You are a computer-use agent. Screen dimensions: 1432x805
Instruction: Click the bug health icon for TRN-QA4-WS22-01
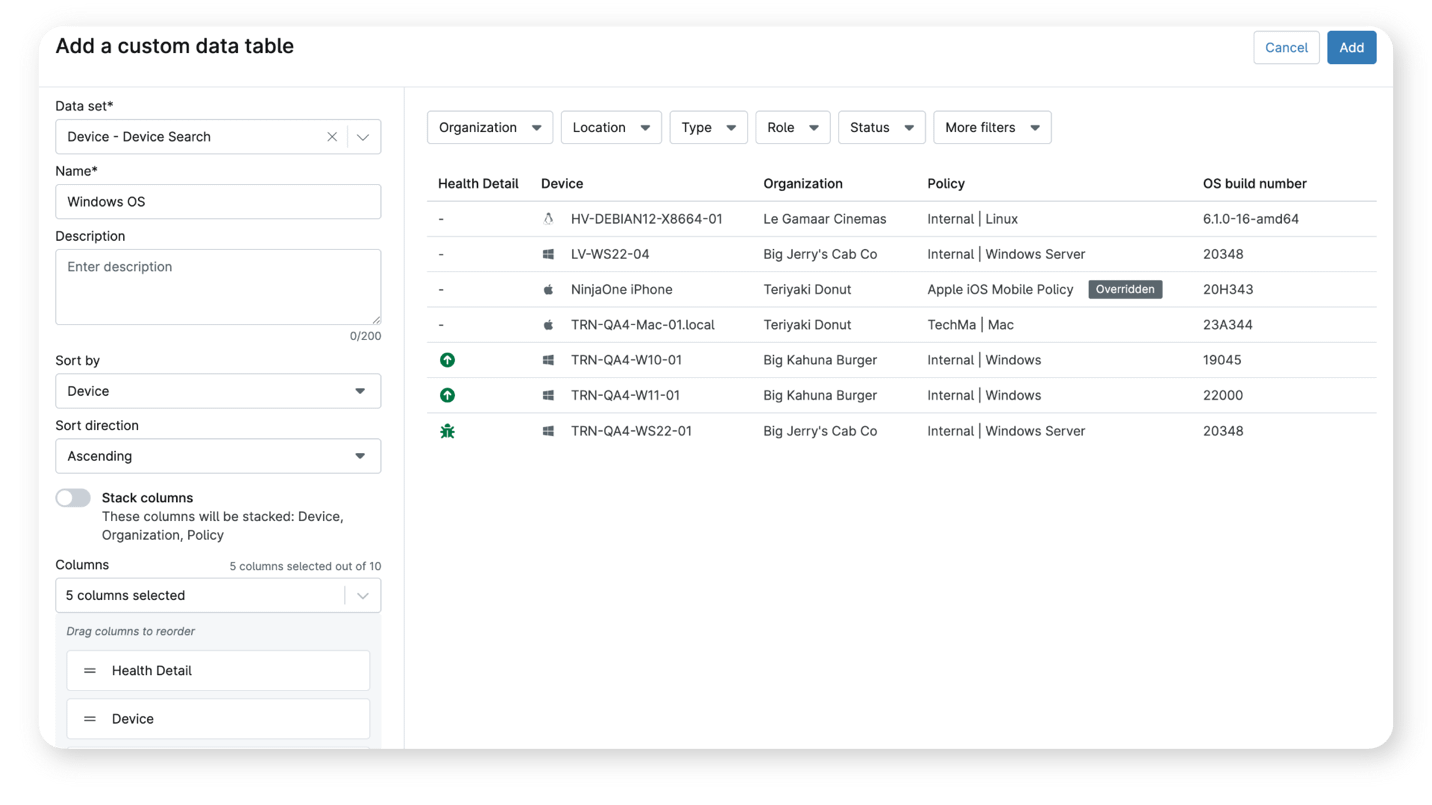point(447,430)
